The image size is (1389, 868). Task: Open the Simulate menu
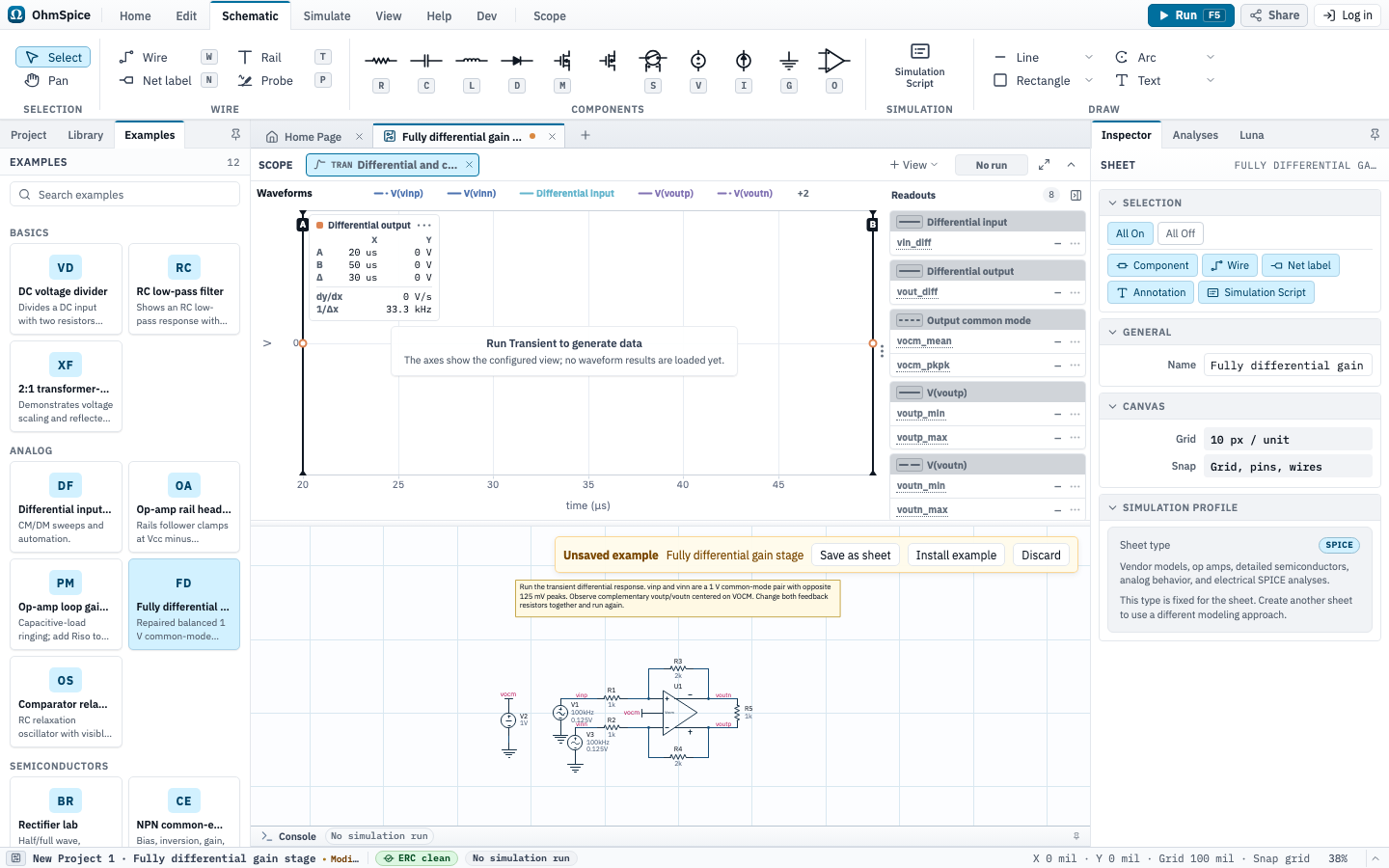pos(327,16)
